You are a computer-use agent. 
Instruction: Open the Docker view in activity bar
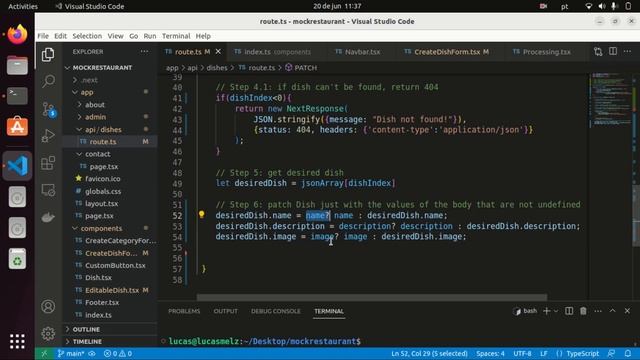pyautogui.click(x=48, y=217)
